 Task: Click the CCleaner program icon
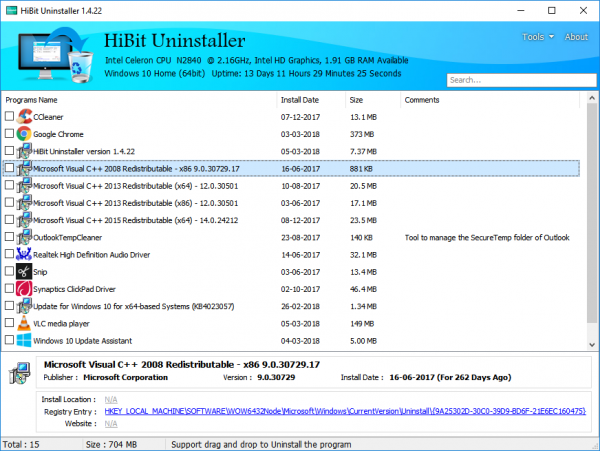pyautogui.click(x=24, y=116)
